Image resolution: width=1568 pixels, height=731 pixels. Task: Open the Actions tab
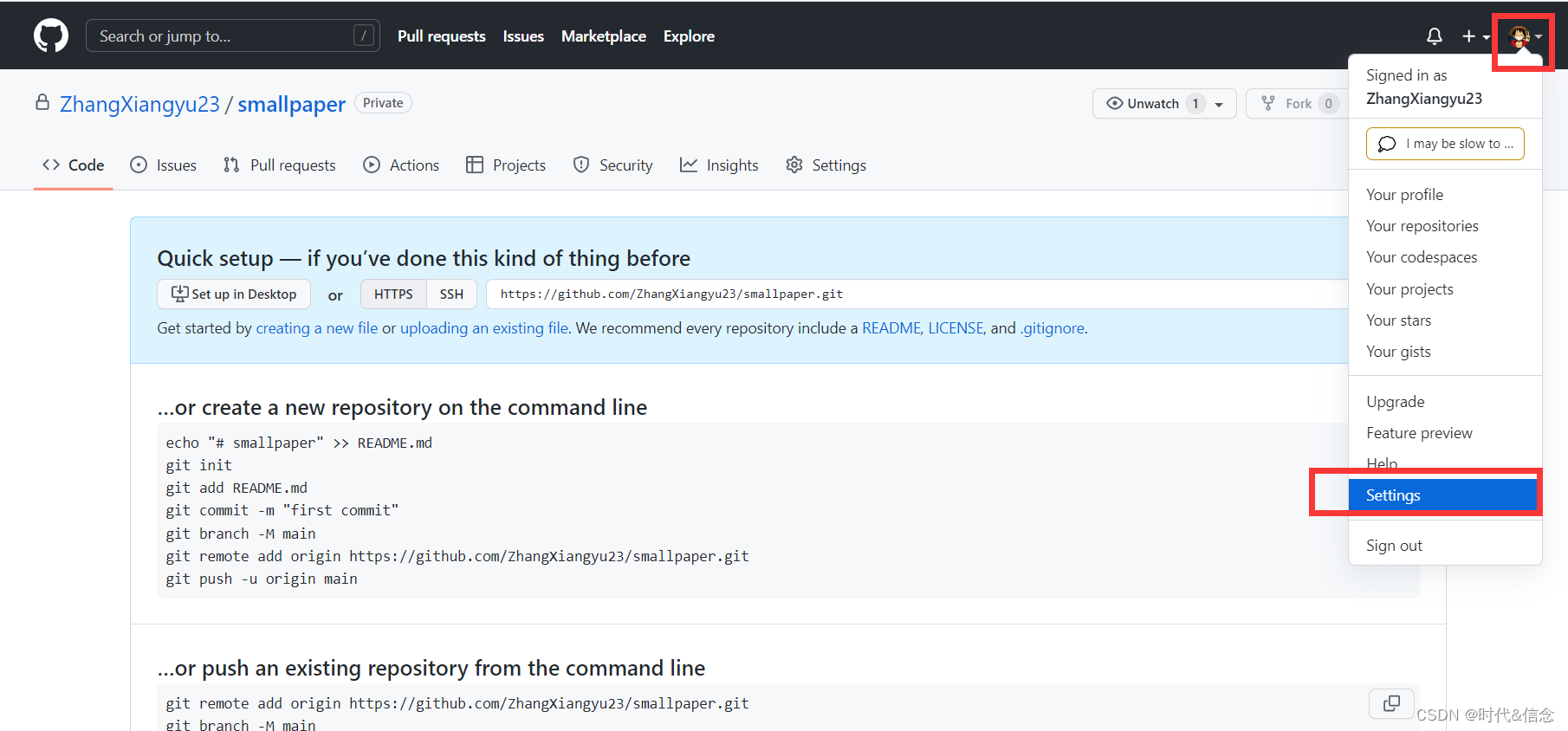click(x=401, y=165)
